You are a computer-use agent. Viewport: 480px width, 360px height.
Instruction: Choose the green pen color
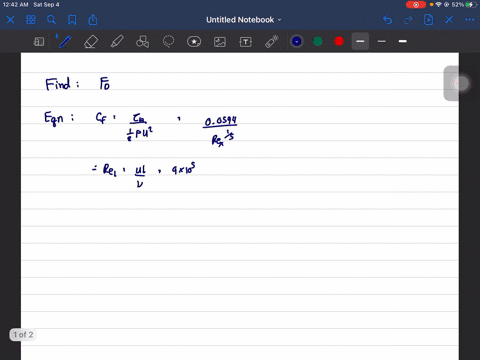point(318,41)
